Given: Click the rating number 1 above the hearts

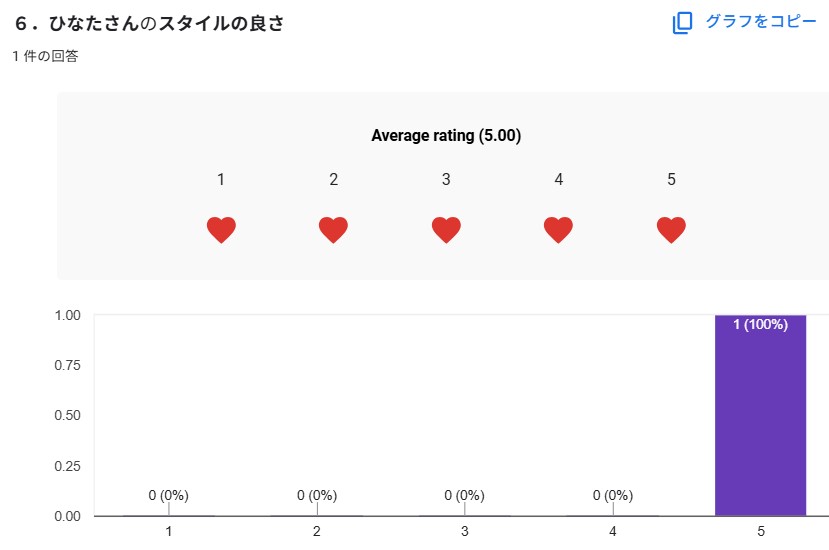Looking at the screenshot, I should 221,180.
